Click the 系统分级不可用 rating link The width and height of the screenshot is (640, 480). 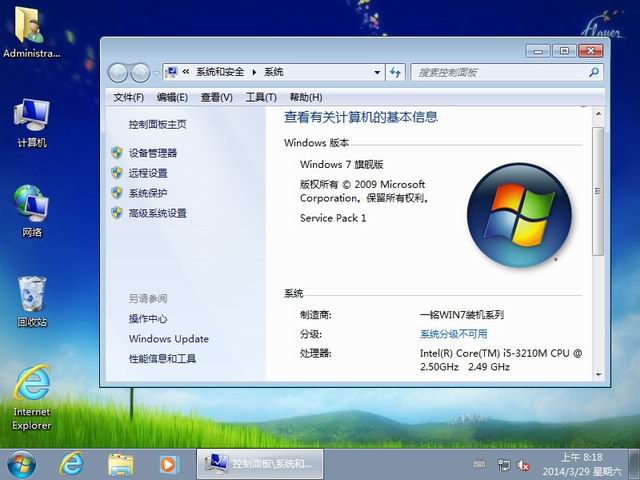point(453,334)
